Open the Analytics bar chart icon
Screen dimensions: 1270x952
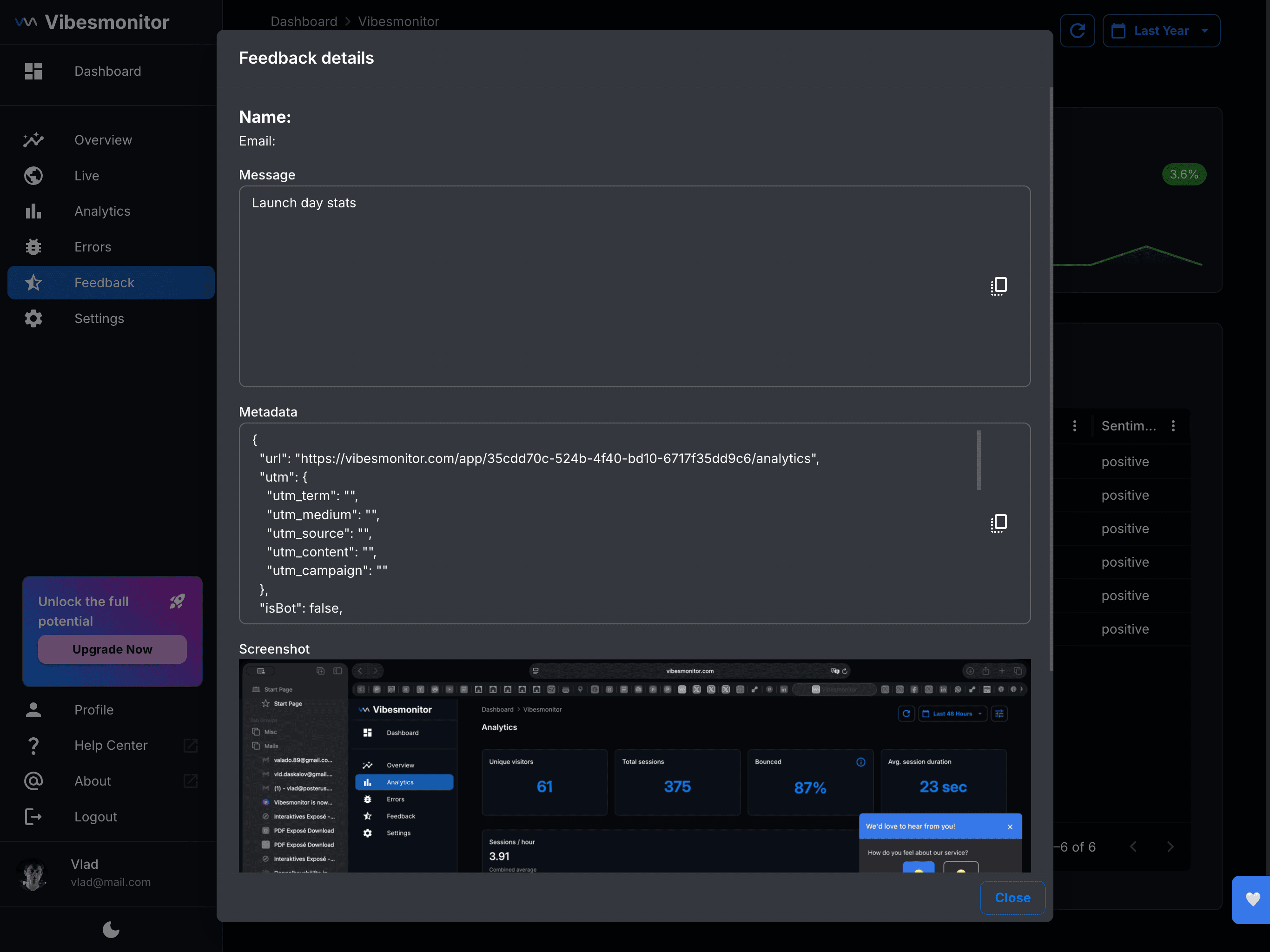33,212
